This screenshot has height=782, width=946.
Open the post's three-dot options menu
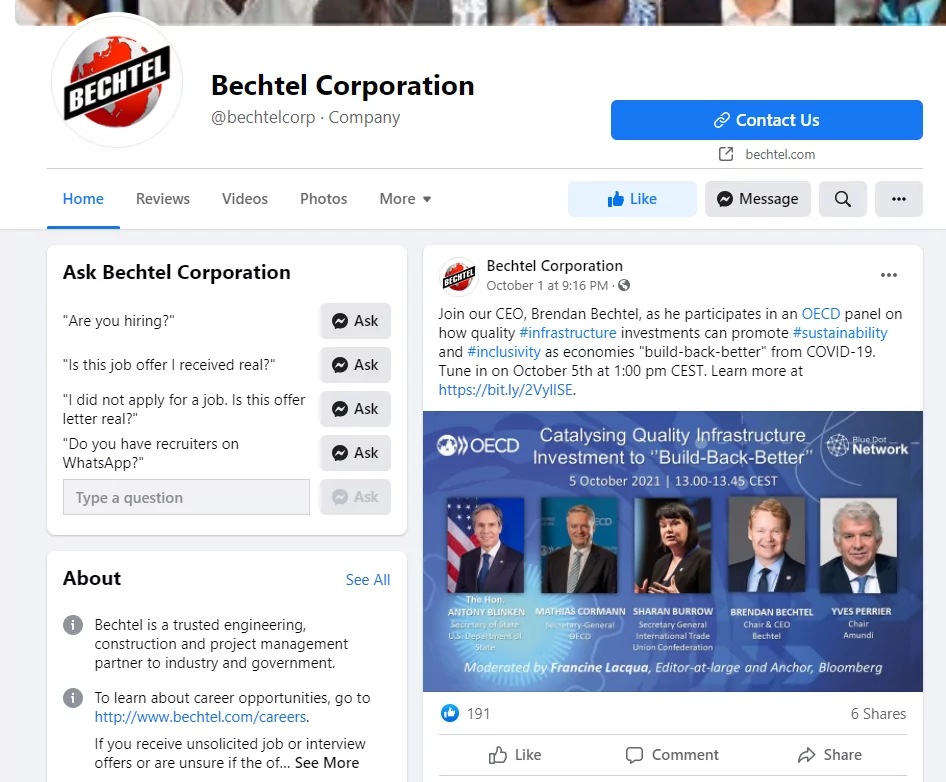pos(889,275)
